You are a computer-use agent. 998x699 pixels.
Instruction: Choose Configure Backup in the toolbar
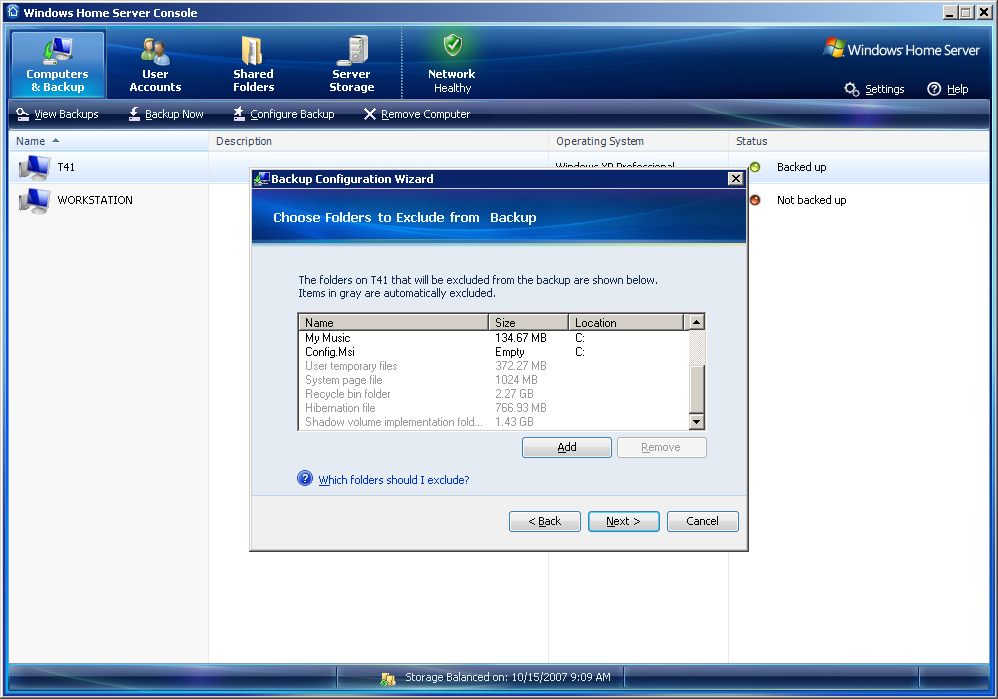(x=284, y=114)
